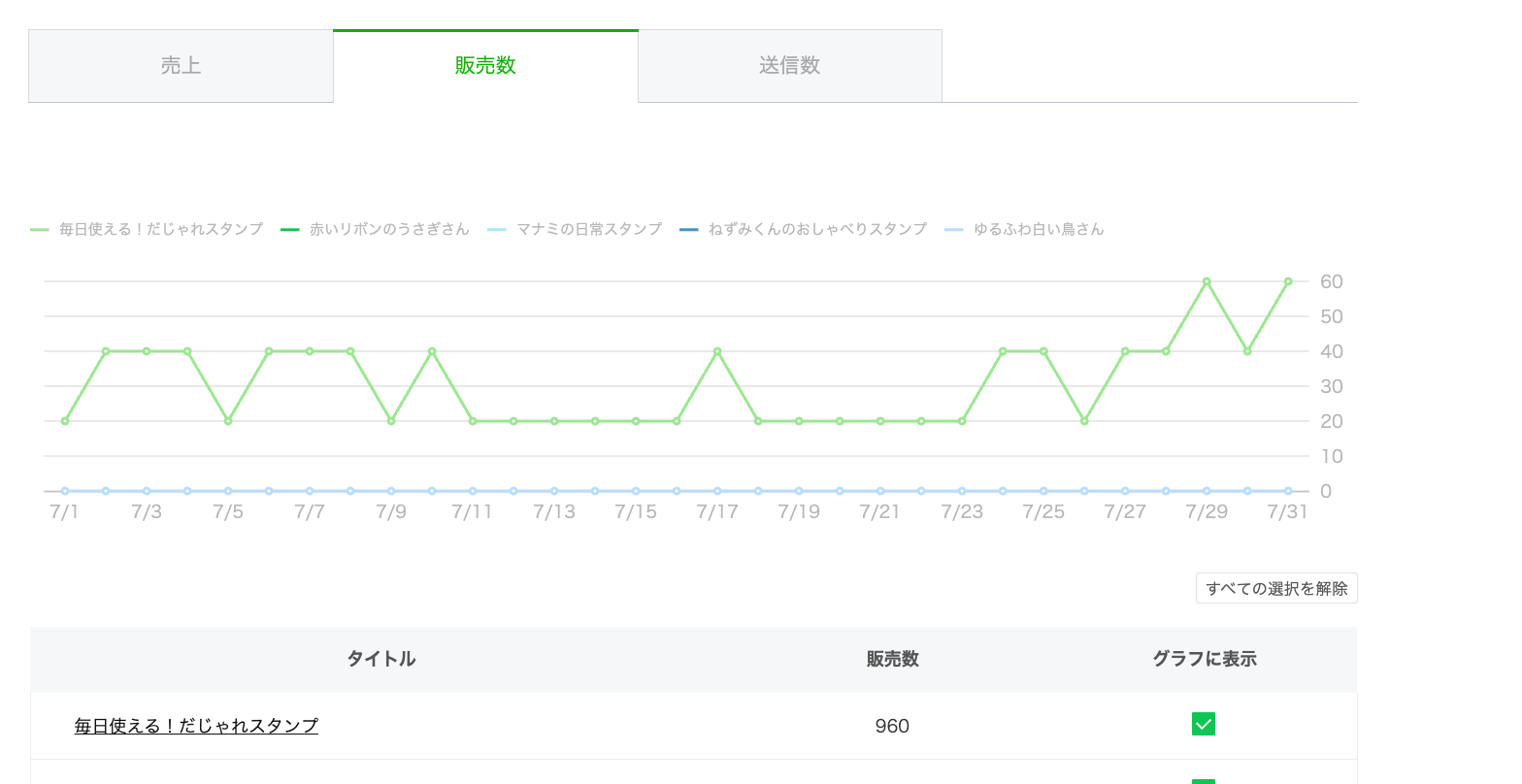Click the 7/31 green data point at 60

[x=1288, y=281]
